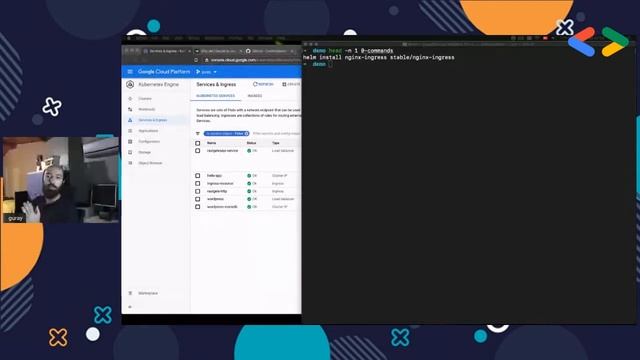Switch to the Ingress tab

[x=255, y=96]
